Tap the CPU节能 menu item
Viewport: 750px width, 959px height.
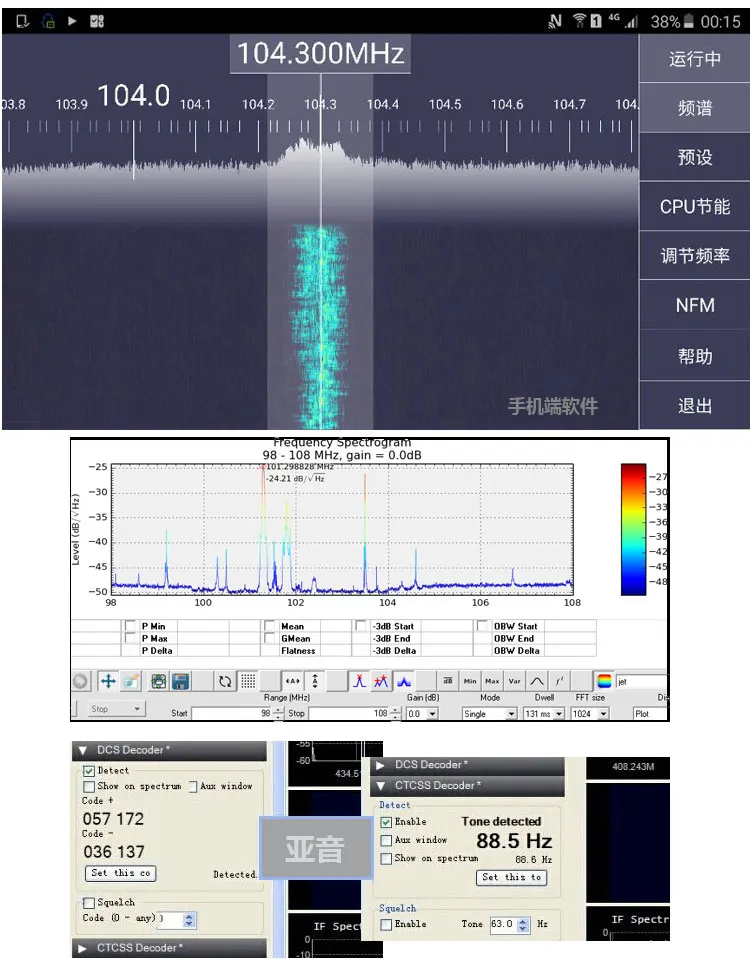coord(694,207)
